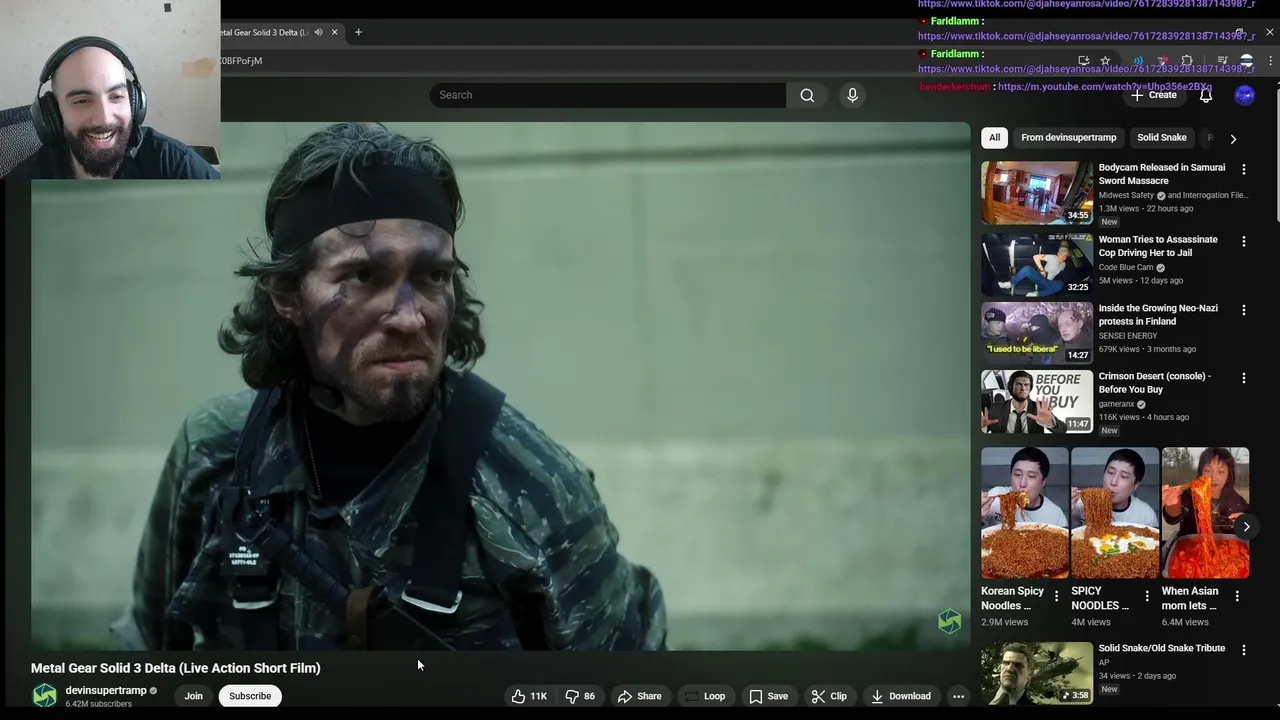The width and height of the screenshot is (1280, 720).
Task: Mute the Metal Gear Solid 3 Delta browser tab
Action: (x=318, y=32)
